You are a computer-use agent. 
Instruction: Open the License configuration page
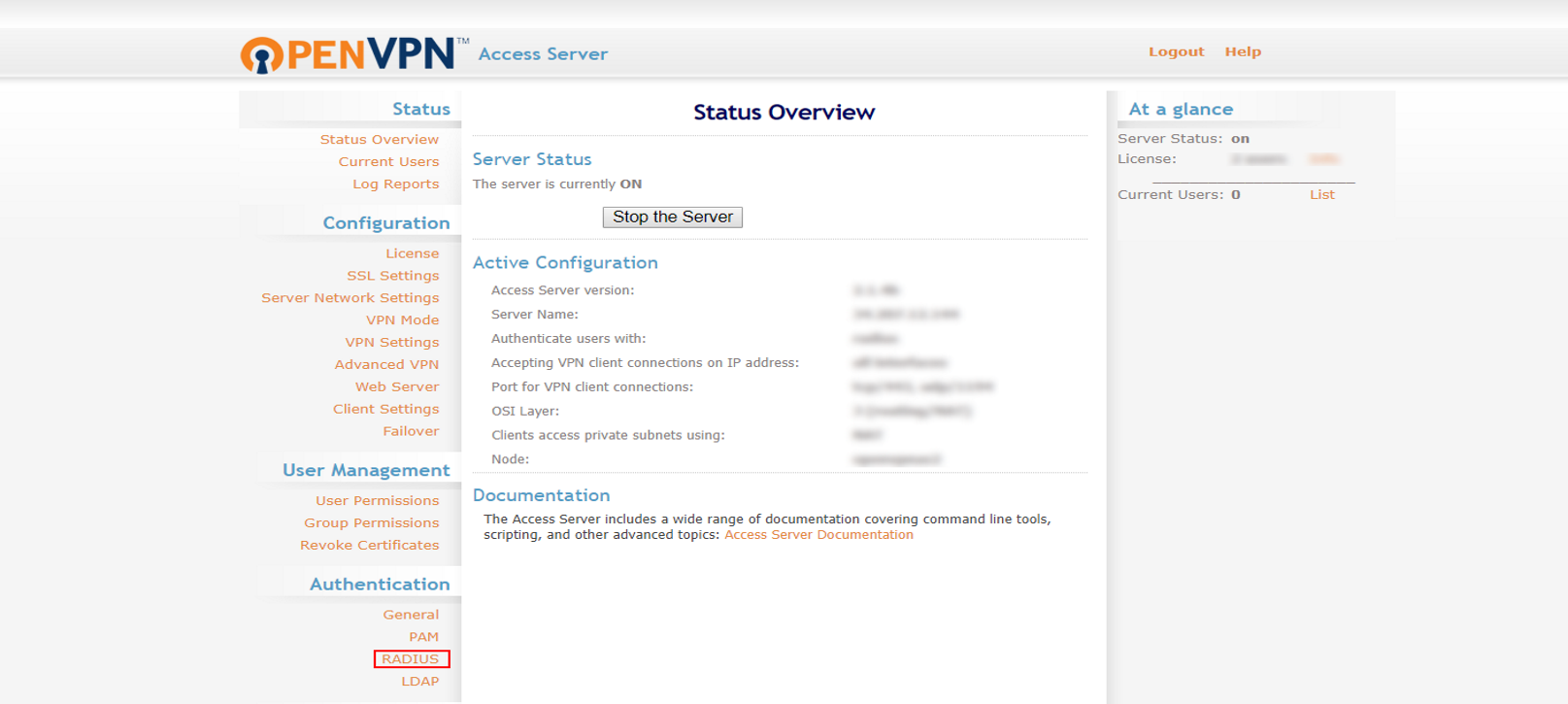413,253
